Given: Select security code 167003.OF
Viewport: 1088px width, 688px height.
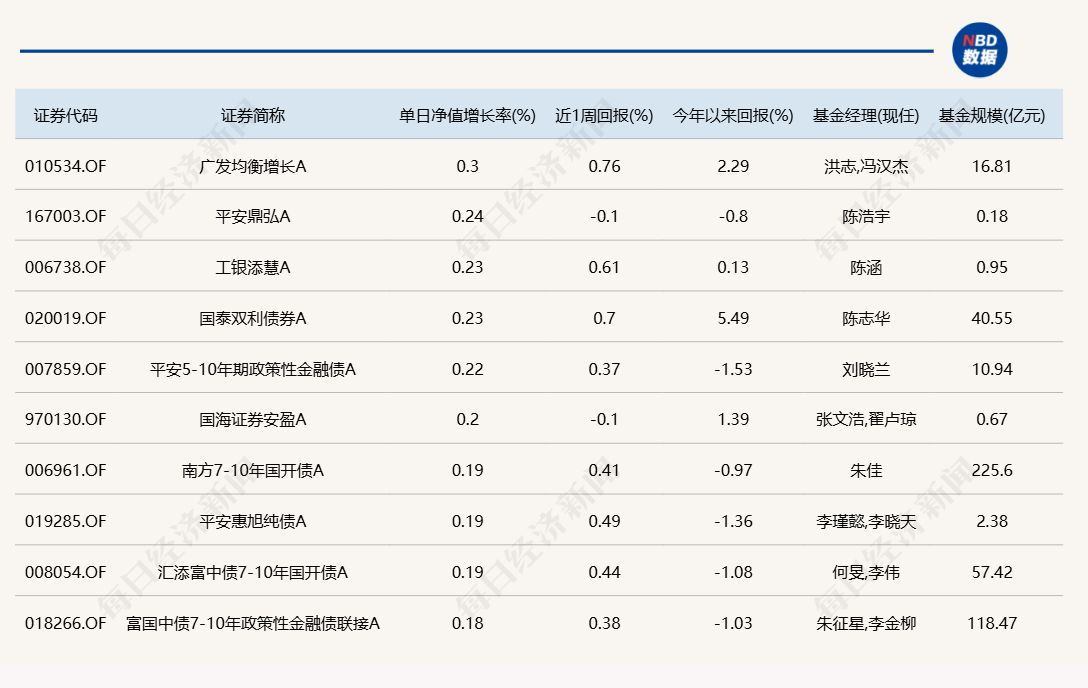Looking at the screenshot, I should click(65, 216).
